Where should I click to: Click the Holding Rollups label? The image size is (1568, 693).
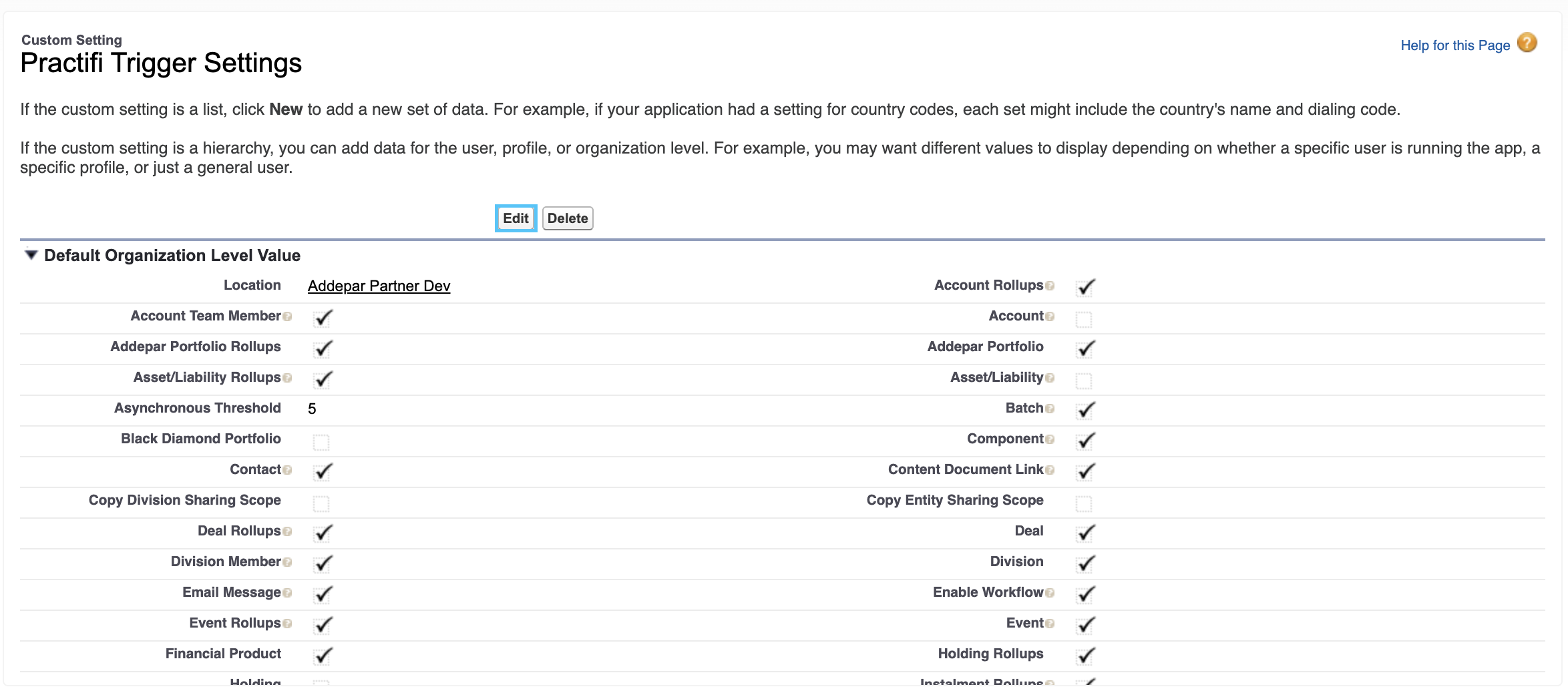990,654
